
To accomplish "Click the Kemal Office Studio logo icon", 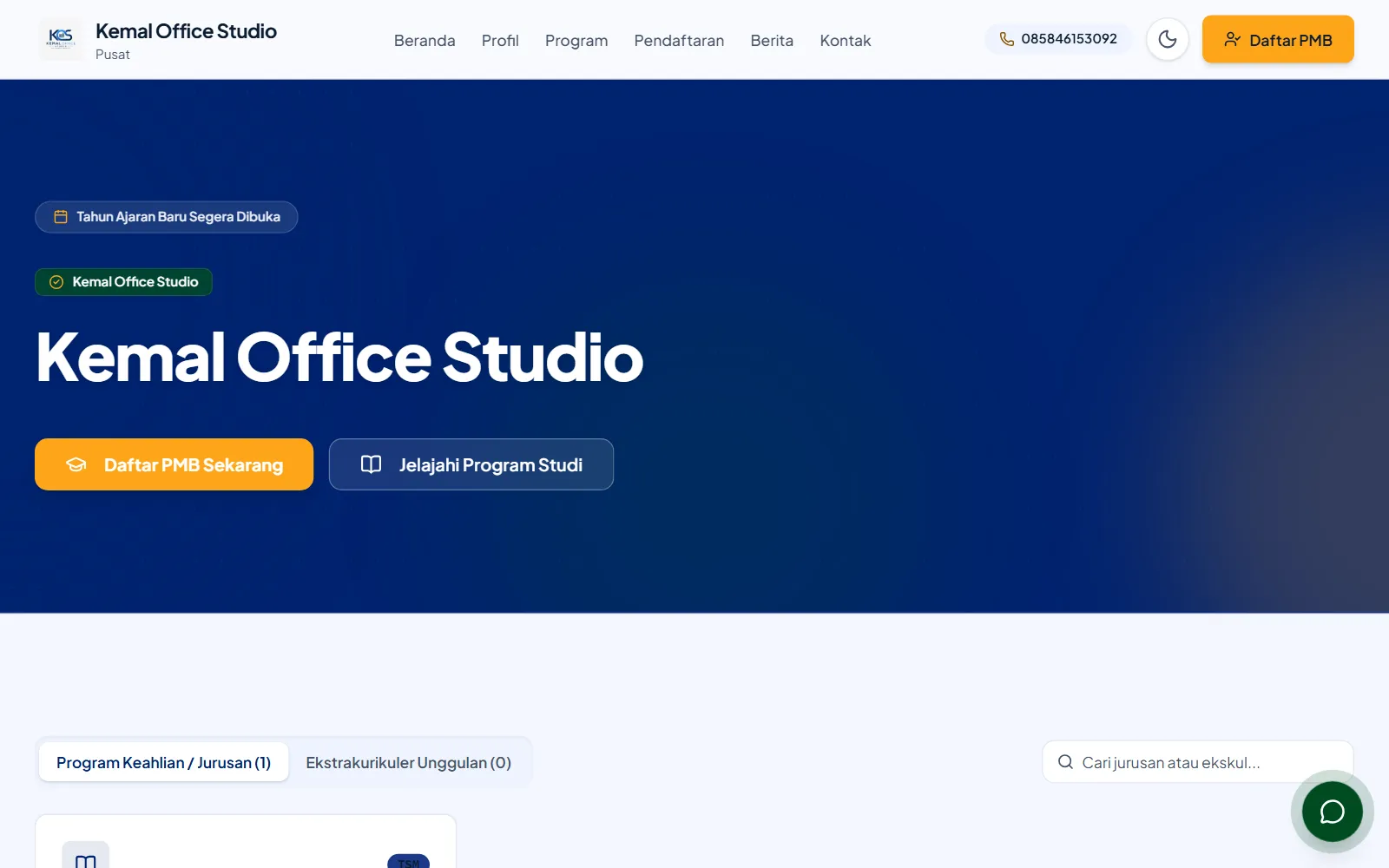I will point(61,39).
